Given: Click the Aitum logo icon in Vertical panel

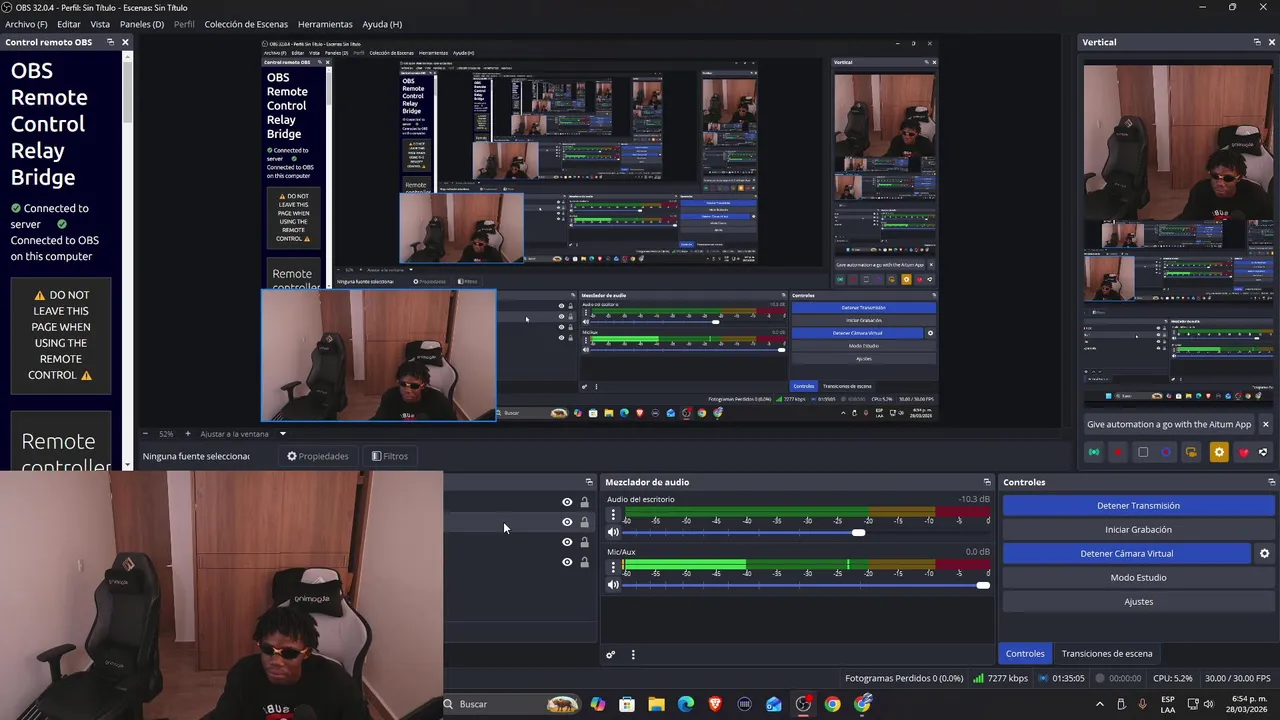Looking at the screenshot, I should (x=1263, y=452).
